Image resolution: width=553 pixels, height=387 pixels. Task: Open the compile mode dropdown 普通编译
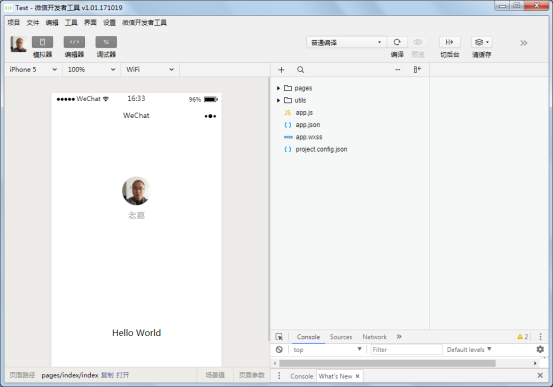click(346, 42)
